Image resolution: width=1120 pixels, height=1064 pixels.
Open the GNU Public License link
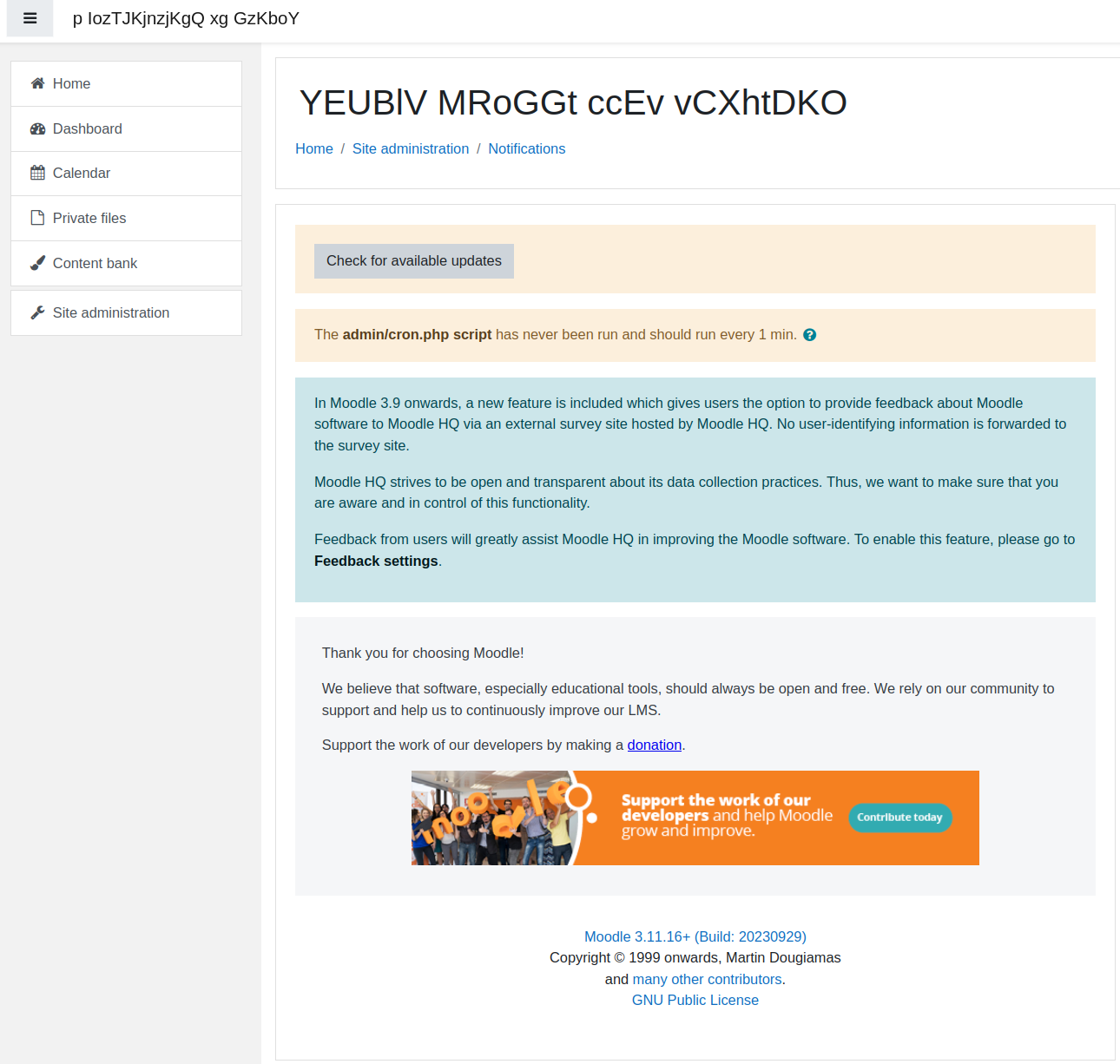[x=695, y=1000]
